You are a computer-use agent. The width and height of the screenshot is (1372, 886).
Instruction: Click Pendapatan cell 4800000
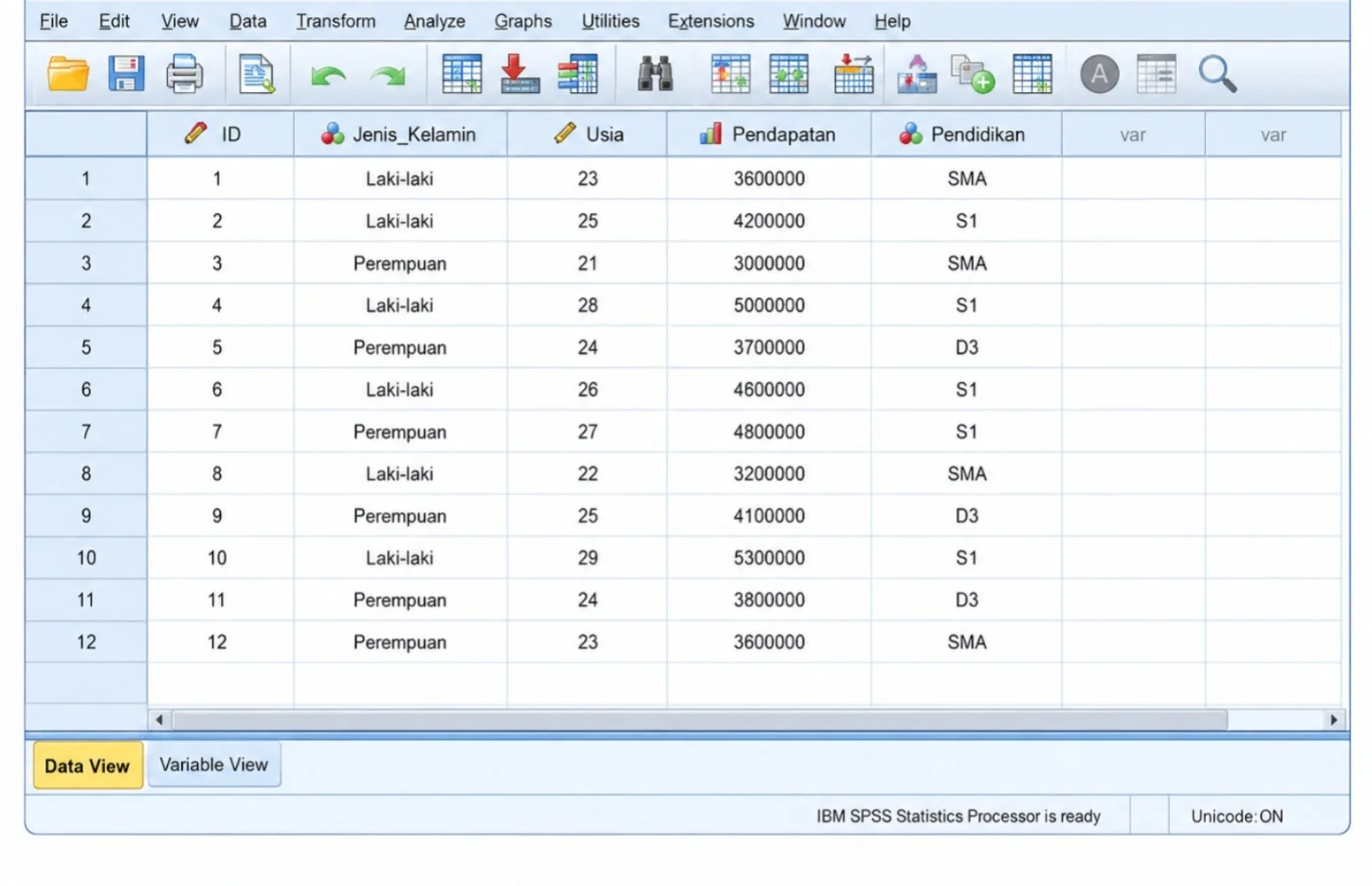click(769, 432)
